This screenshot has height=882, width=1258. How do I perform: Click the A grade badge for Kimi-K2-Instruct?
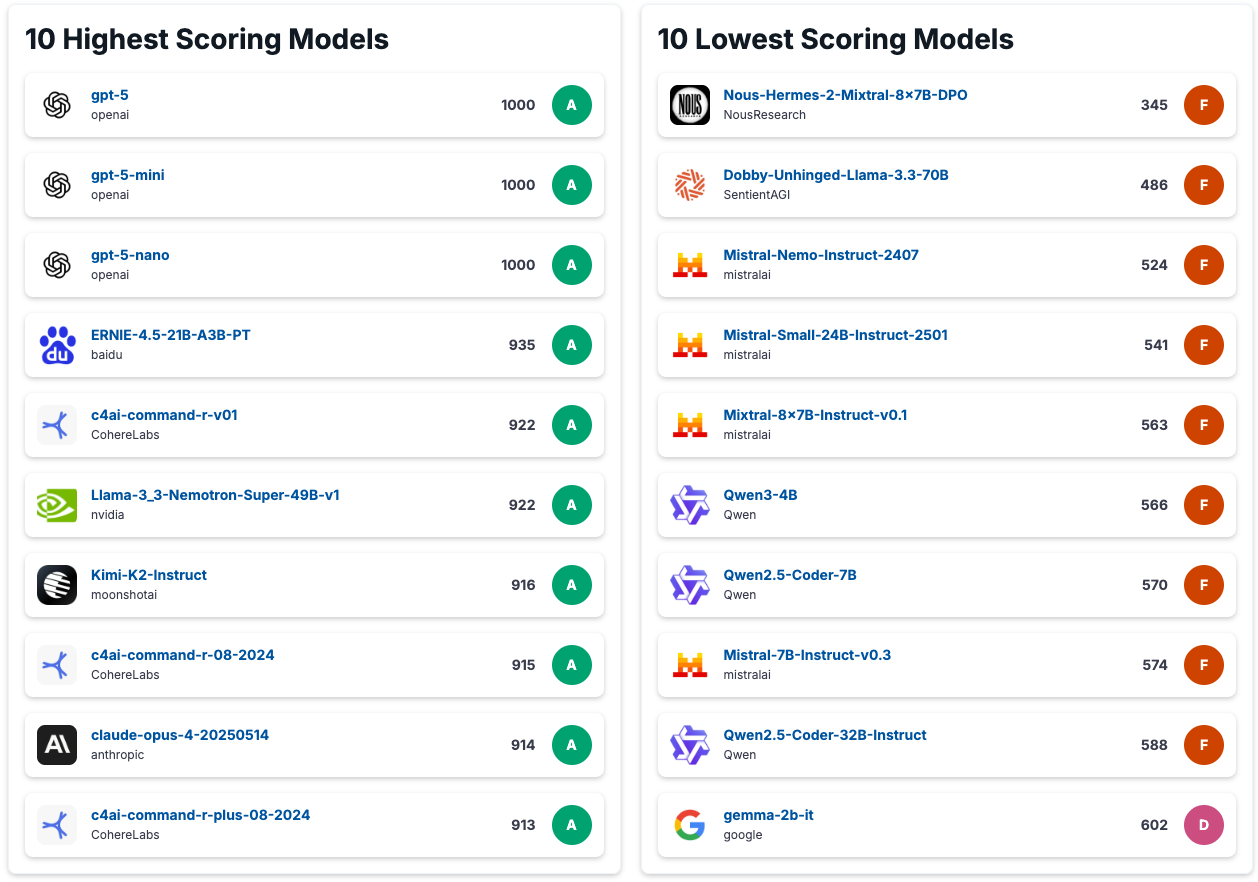coord(572,585)
